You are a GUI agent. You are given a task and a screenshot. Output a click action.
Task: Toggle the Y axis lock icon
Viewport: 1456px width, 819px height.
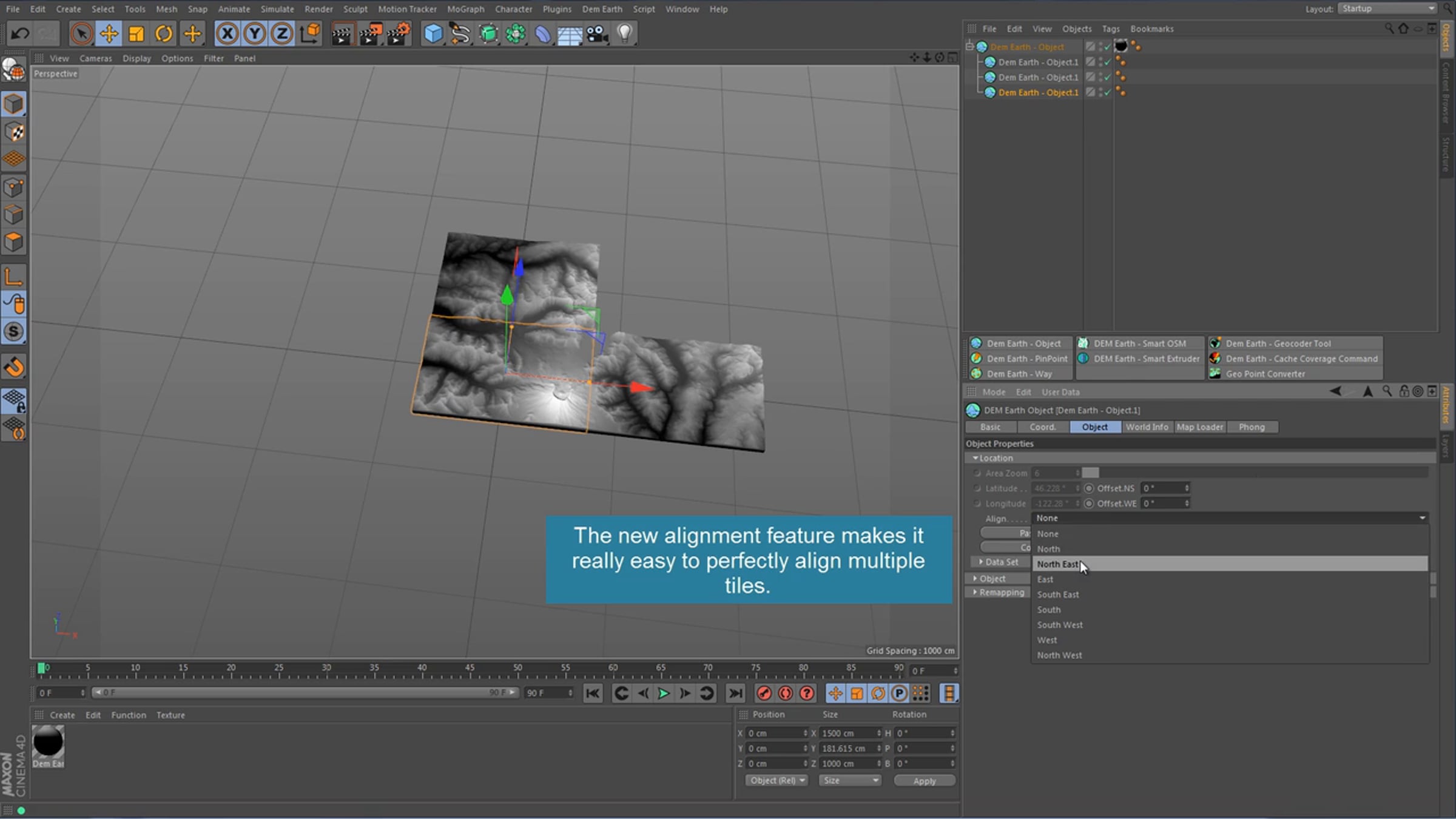point(255,33)
